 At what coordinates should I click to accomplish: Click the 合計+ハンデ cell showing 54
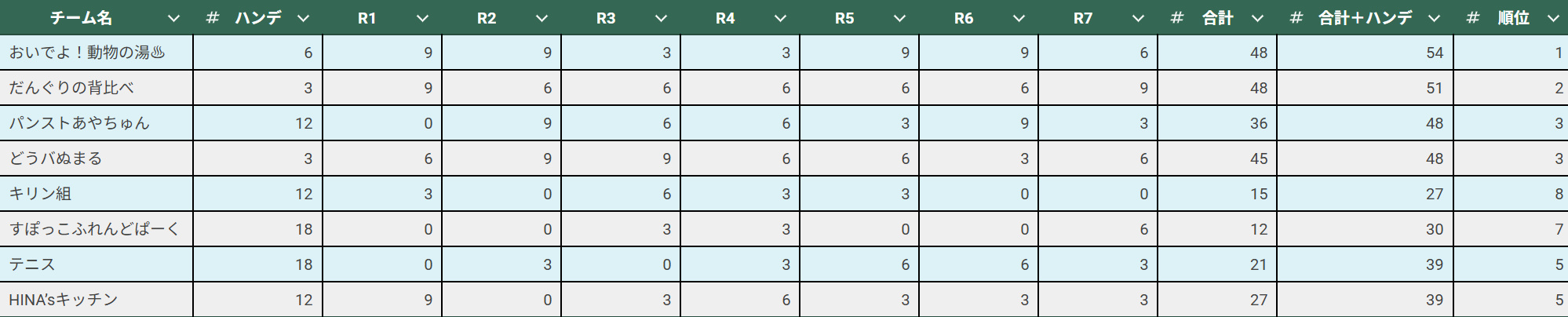coord(1366,53)
